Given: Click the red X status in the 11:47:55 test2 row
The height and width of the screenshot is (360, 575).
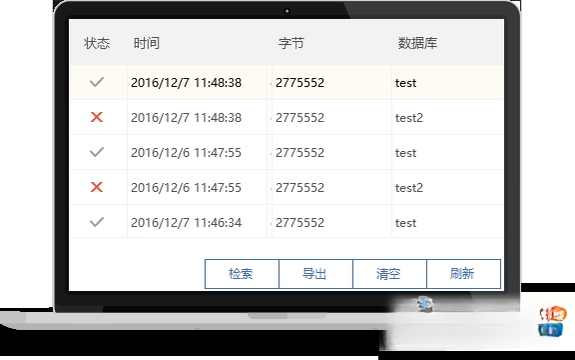Looking at the screenshot, I should click(97, 187).
